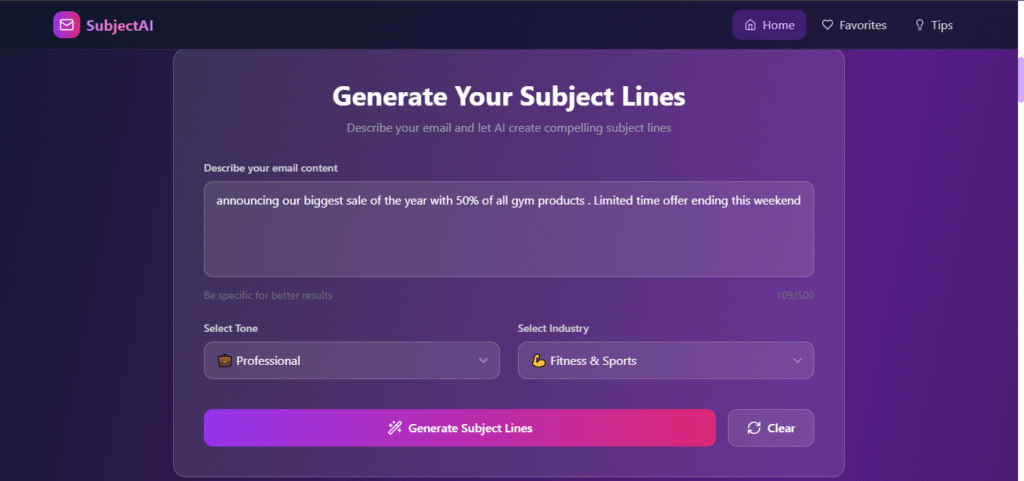Expand tone list via the Professional chevron
The height and width of the screenshot is (481, 1024).
[484, 361]
